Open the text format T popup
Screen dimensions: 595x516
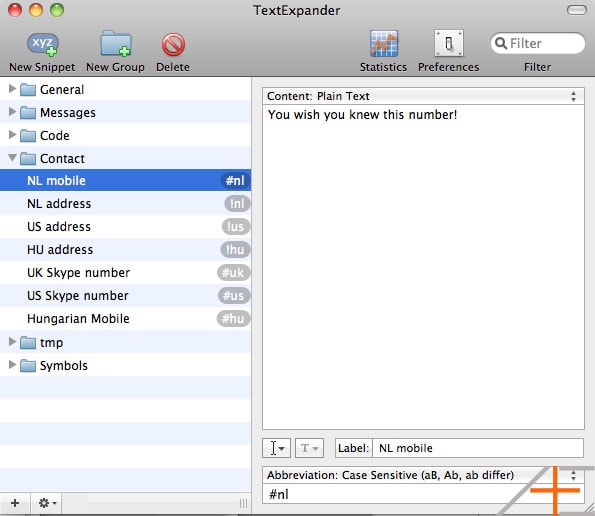[x=309, y=448]
